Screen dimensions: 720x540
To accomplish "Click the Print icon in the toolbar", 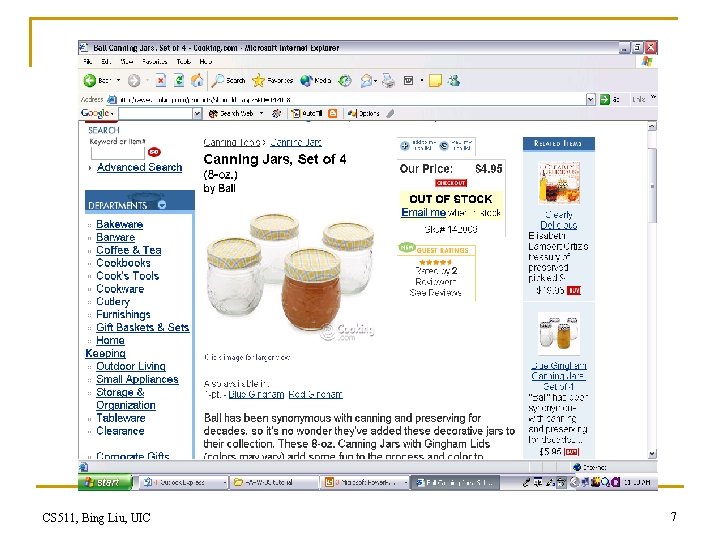I will pos(388,81).
